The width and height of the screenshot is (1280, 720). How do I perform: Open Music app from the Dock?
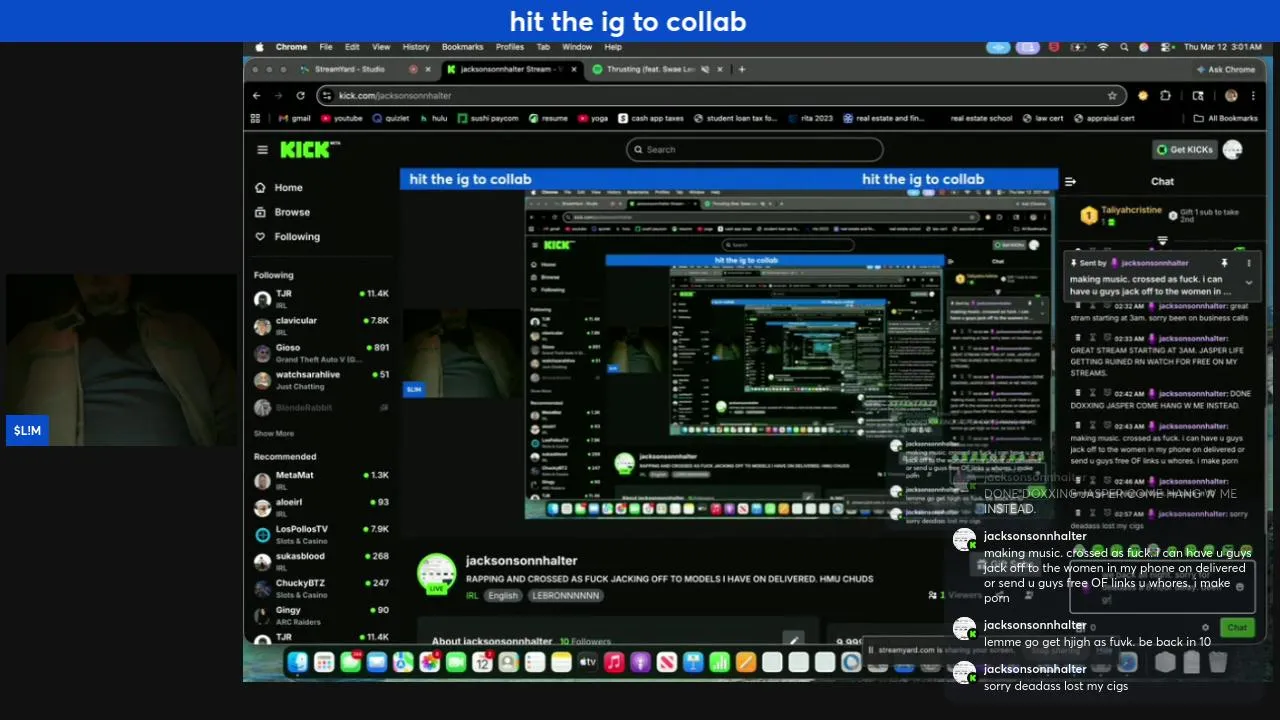[x=614, y=662]
